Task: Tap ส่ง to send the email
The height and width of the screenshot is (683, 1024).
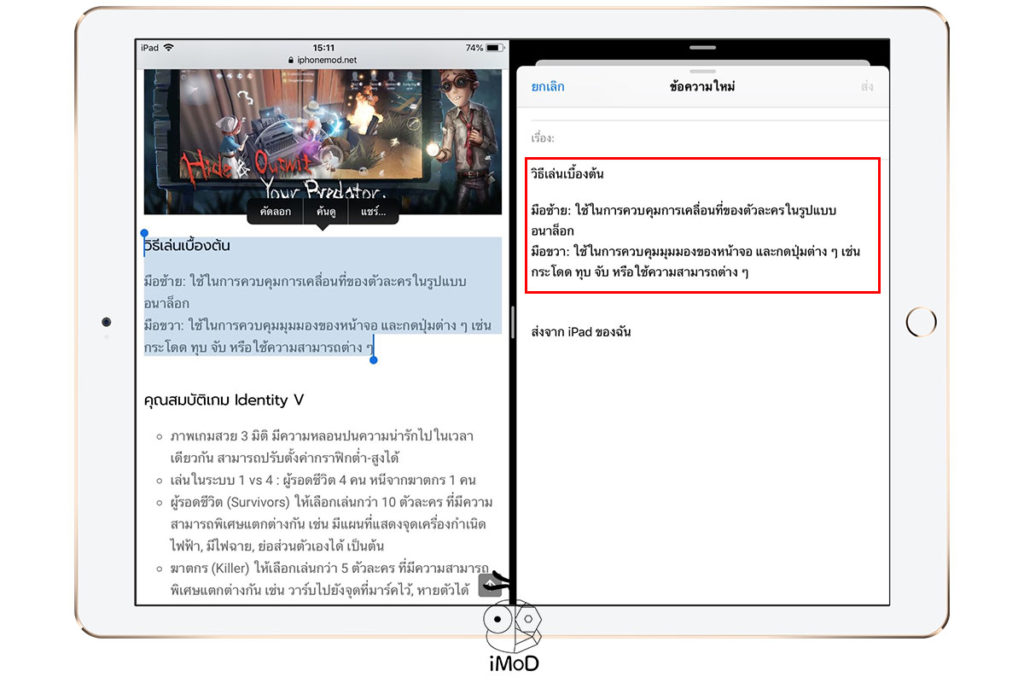Action: coord(869,87)
